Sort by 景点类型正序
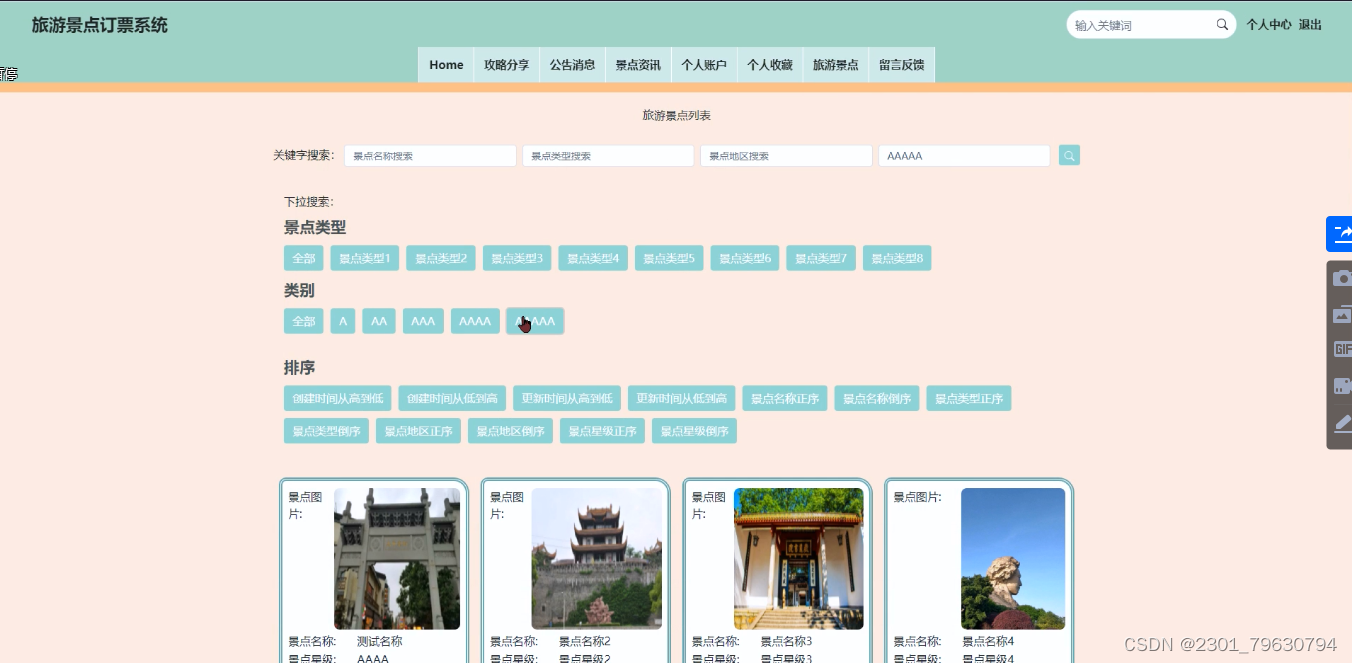This screenshot has width=1352, height=663. tap(969, 398)
